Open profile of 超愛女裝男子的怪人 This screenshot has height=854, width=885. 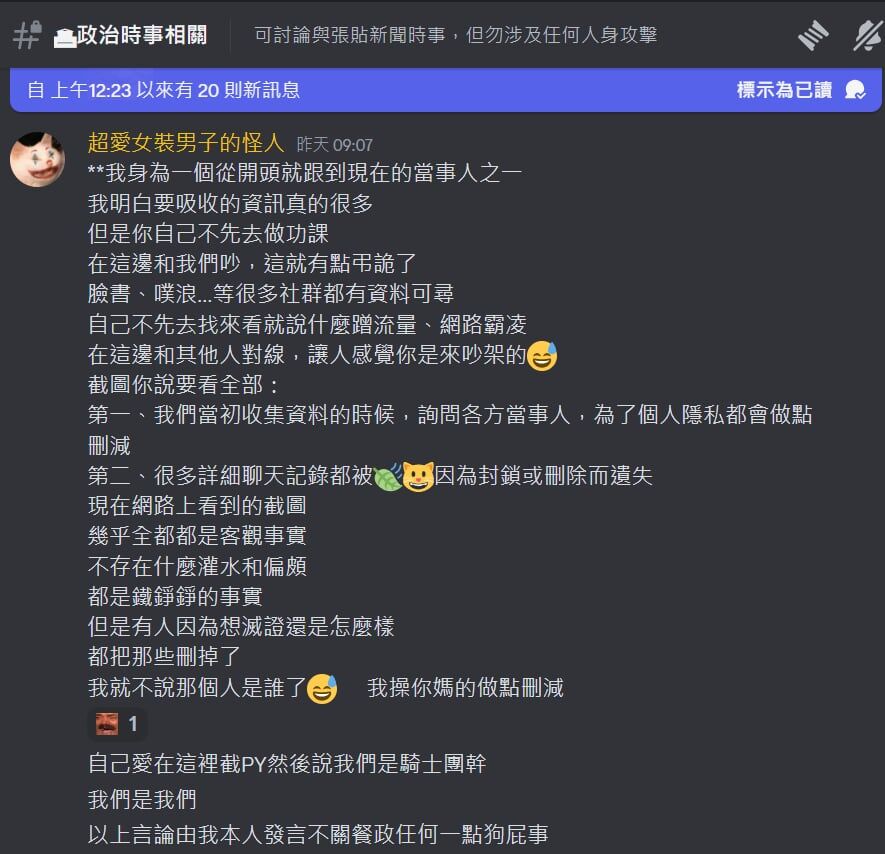186,143
